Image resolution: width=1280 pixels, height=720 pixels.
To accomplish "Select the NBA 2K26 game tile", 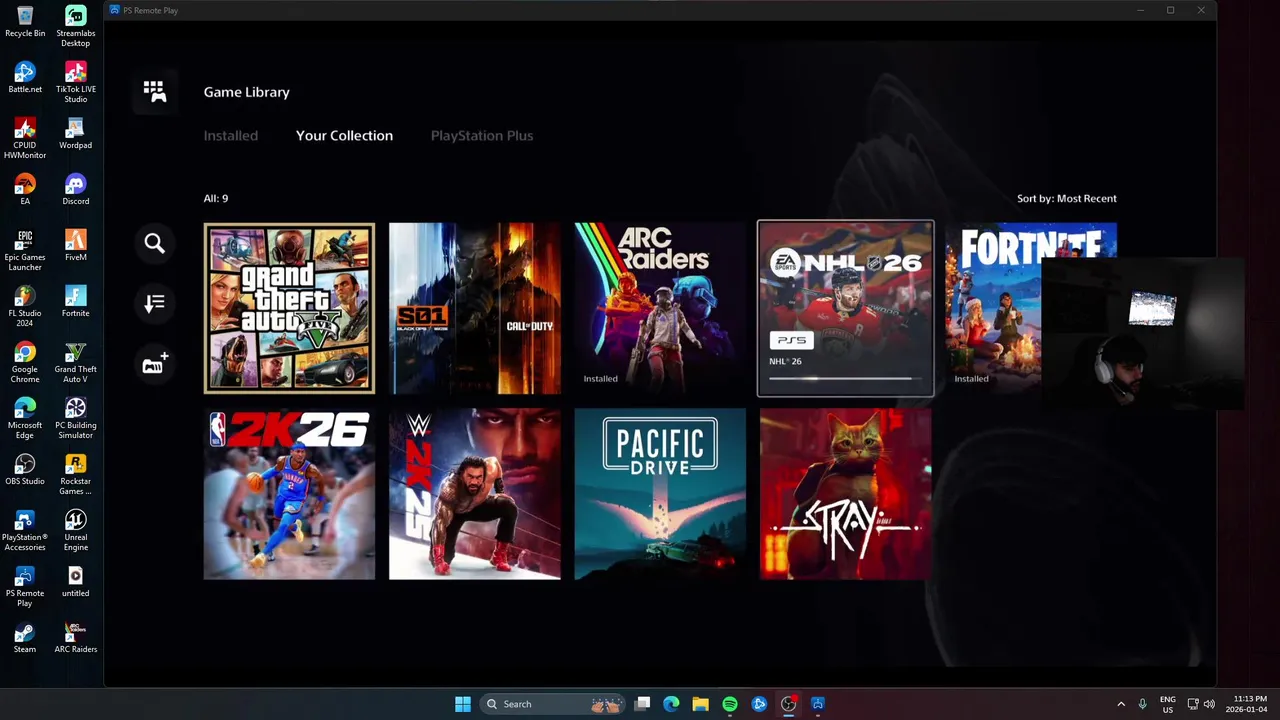I will (289, 494).
